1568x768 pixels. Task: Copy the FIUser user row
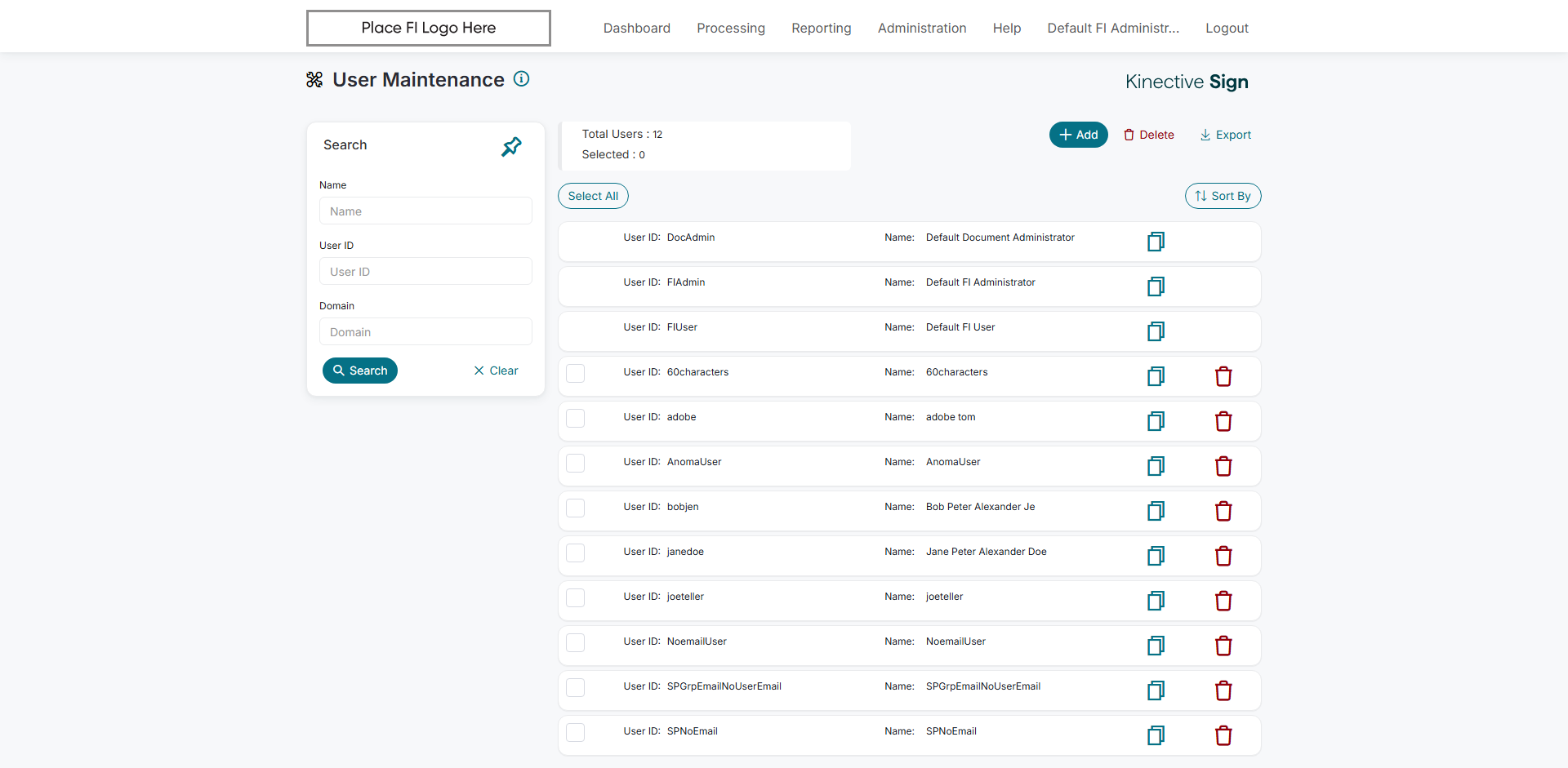click(x=1156, y=331)
